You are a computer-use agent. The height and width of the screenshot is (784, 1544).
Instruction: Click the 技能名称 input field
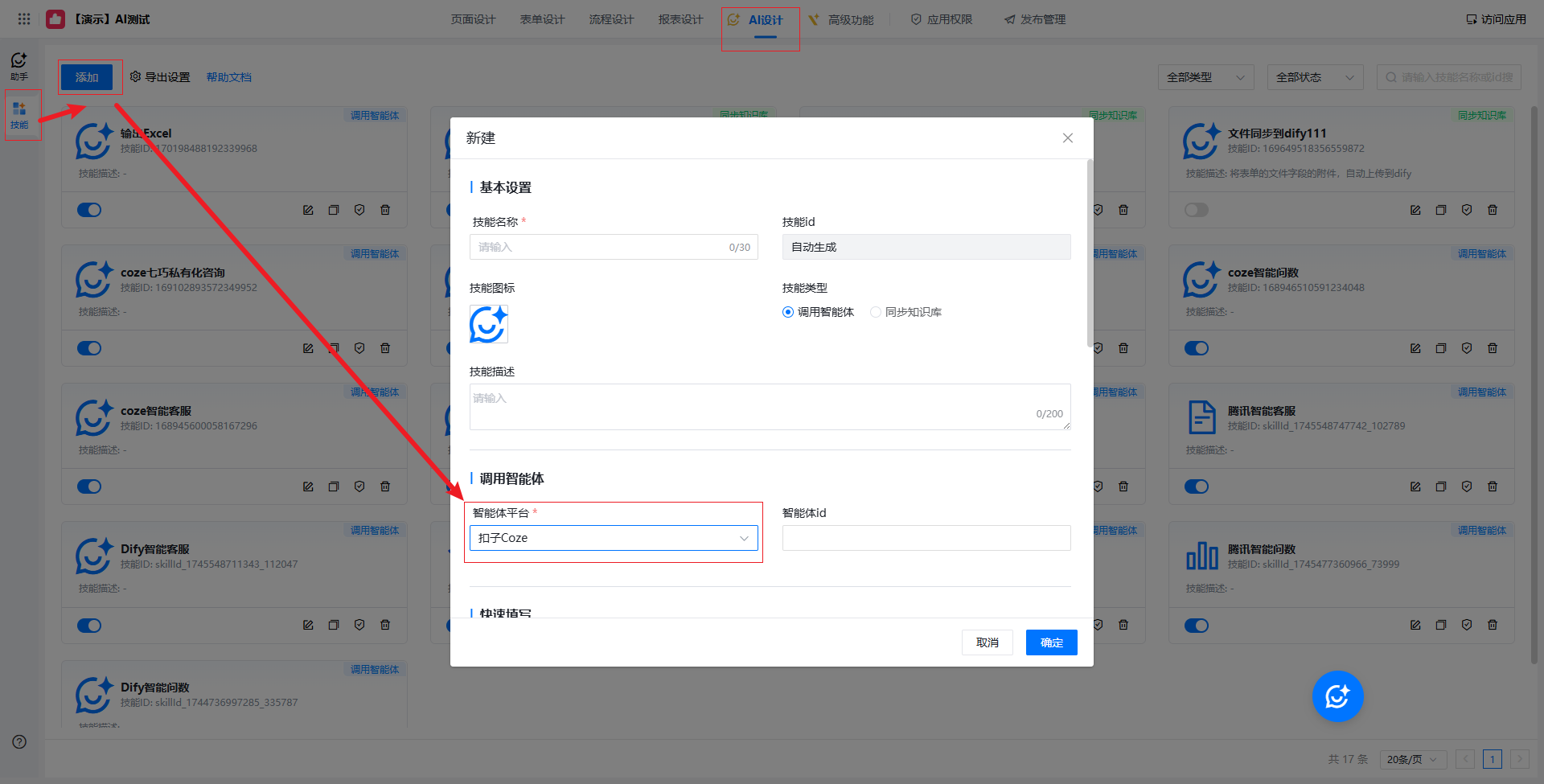tap(599, 247)
